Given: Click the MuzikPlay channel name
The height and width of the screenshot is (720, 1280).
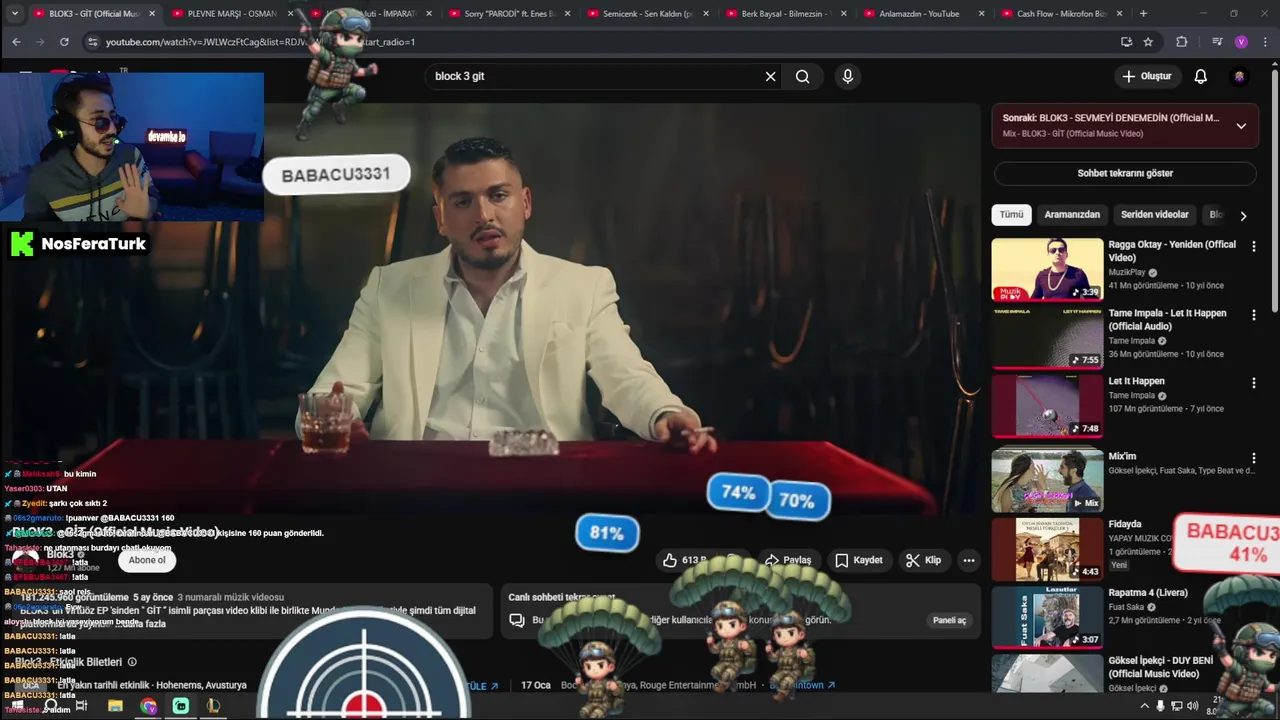Looking at the screenshot, I should tap(1127, 272).
